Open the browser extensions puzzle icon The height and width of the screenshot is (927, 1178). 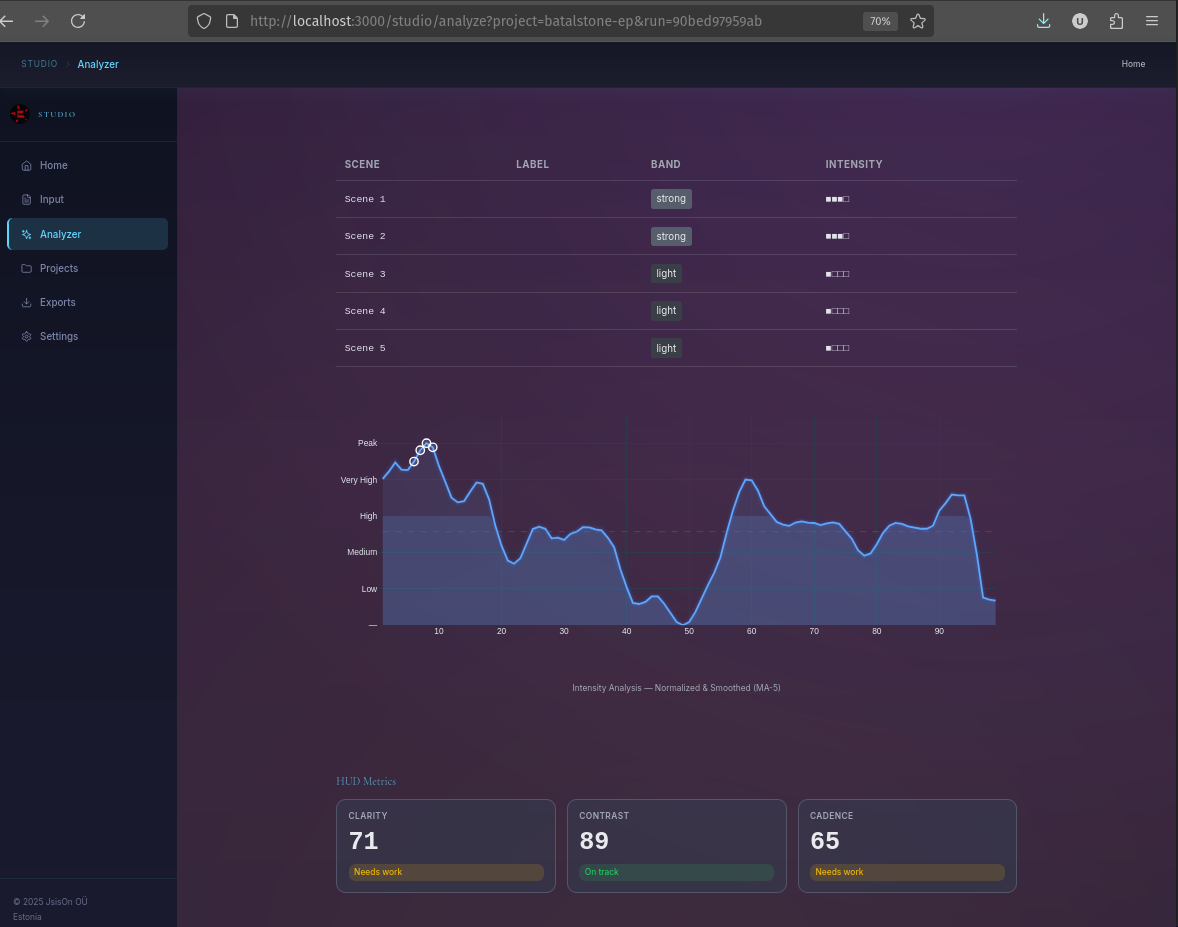[x=1116, y=20]
